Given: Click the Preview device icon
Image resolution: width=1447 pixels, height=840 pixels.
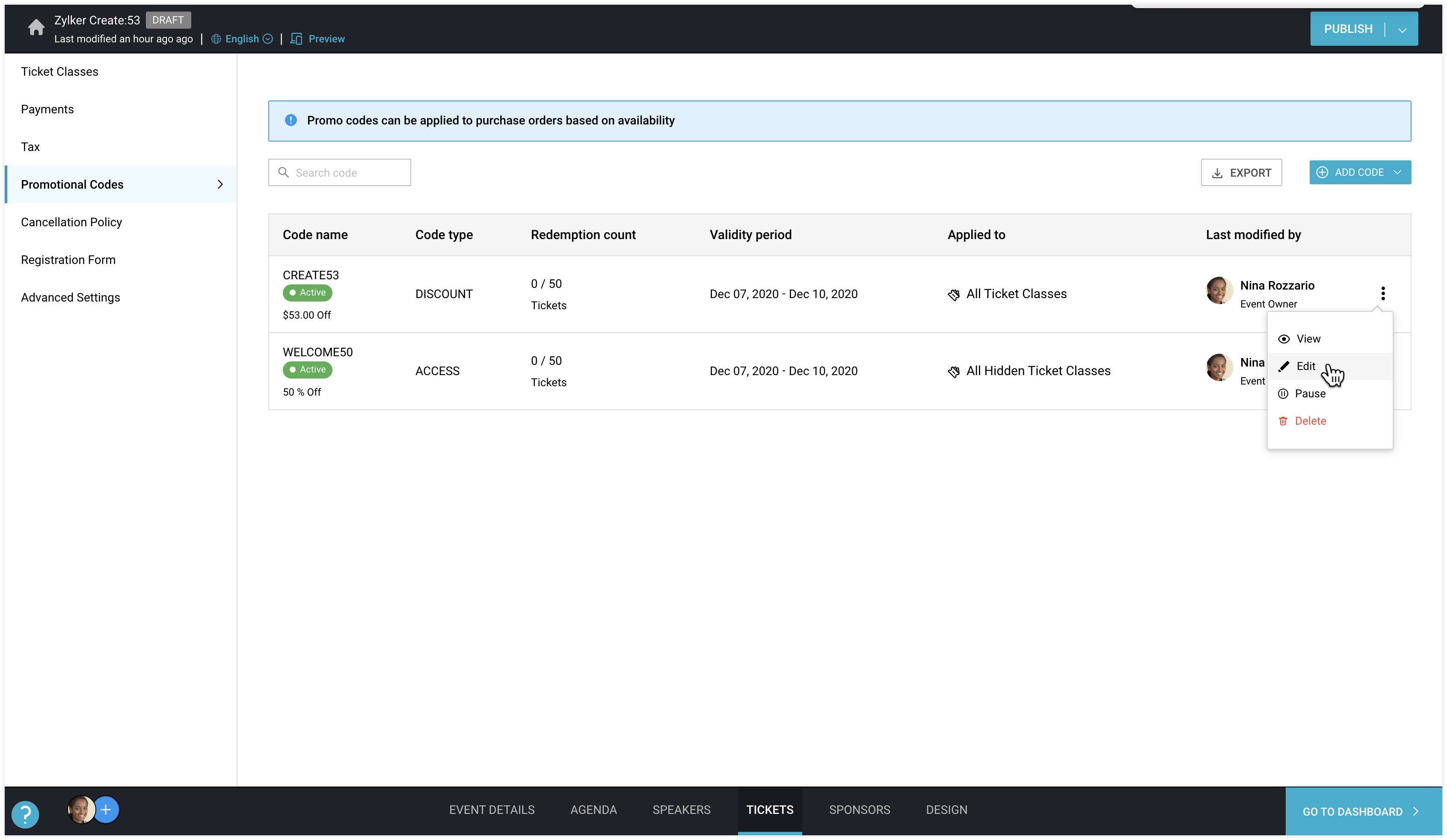Looking at the screenshot, I should pos(297,38).
